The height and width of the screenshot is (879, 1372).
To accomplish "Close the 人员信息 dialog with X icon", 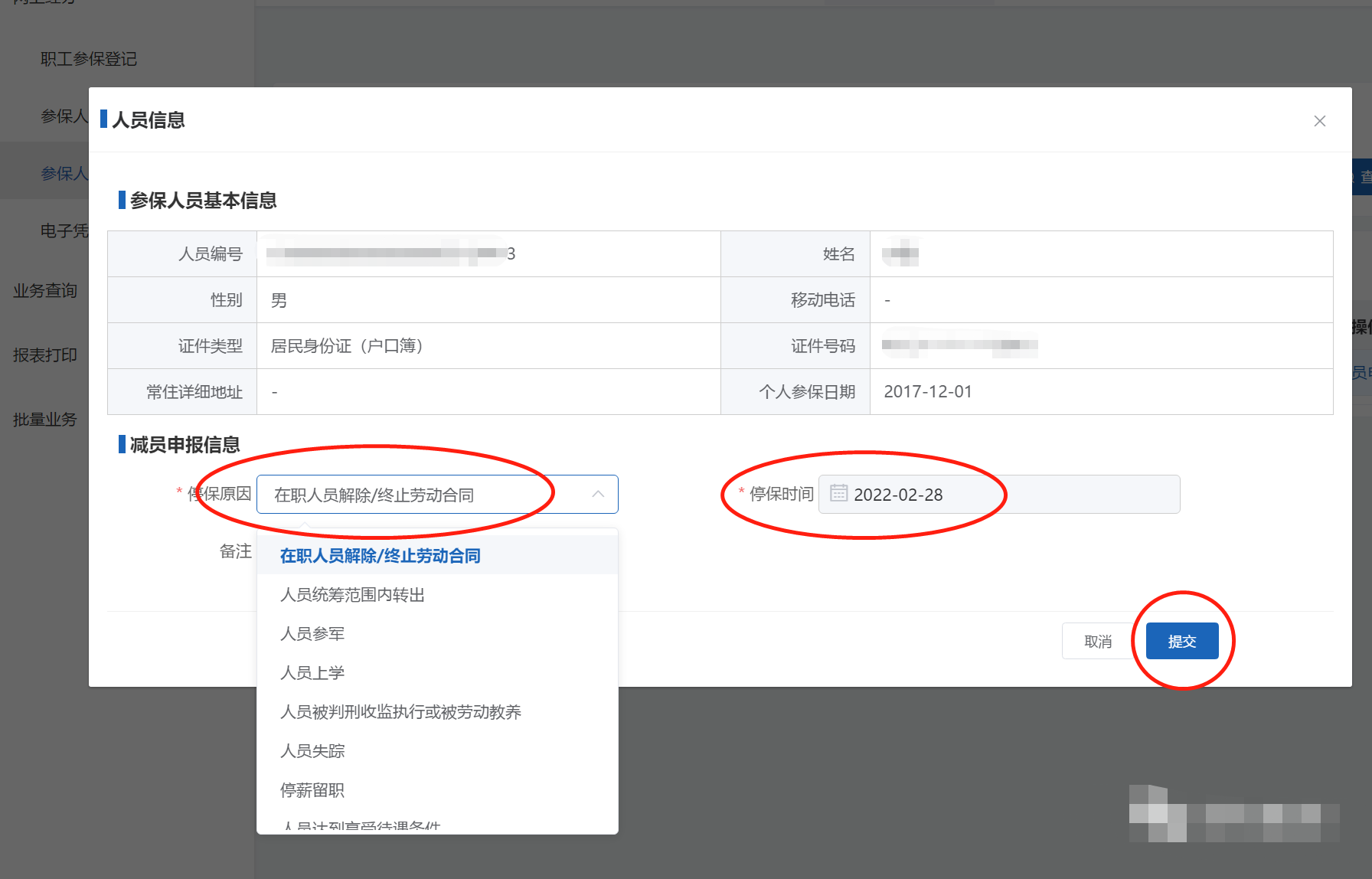I will tap(1319, 121).
